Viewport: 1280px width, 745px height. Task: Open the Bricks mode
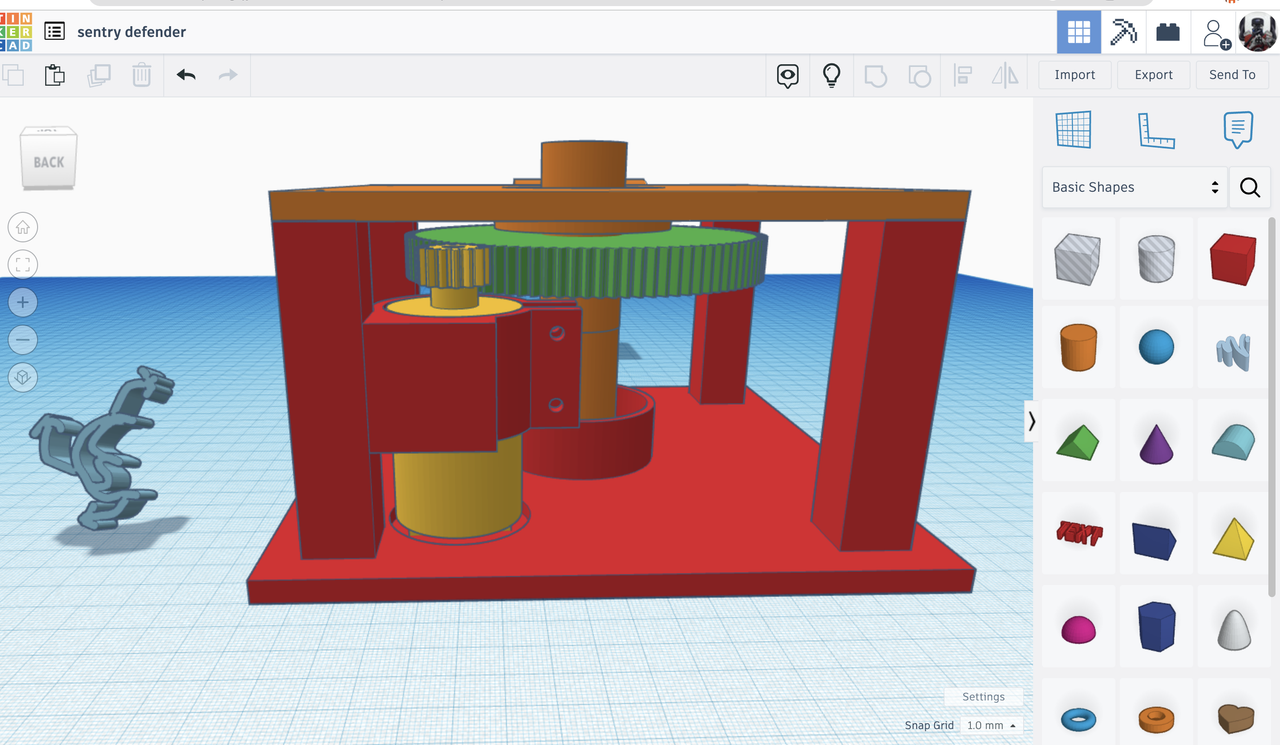pos(1168,32)
